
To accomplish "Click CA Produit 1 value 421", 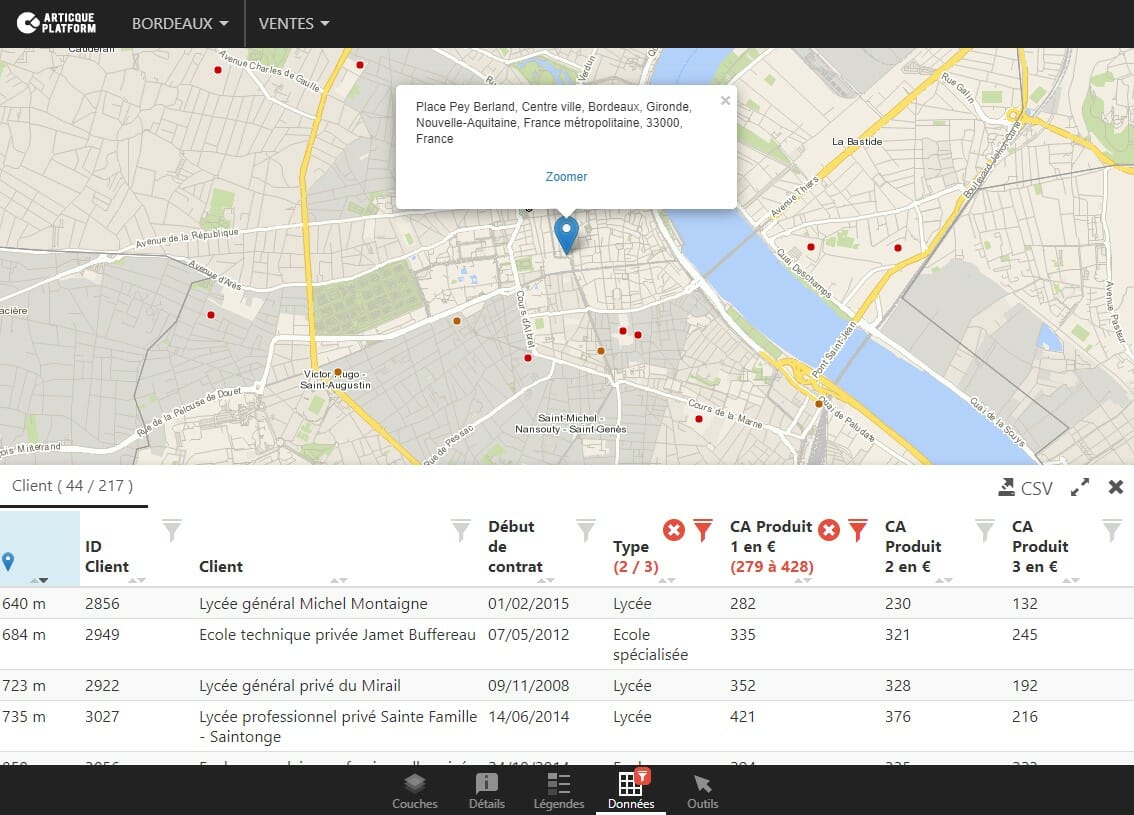I will pos(742,716).
